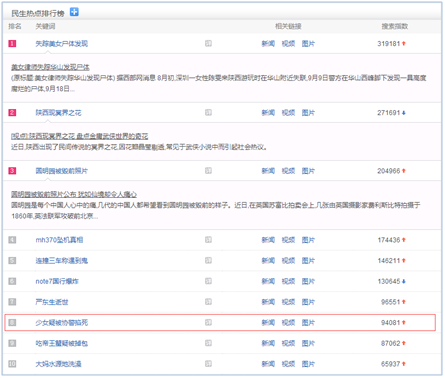Collapse details via square icon in 失踪美女尸体发现 row
This screenshot has height=378, width=445.
[208, 43]
